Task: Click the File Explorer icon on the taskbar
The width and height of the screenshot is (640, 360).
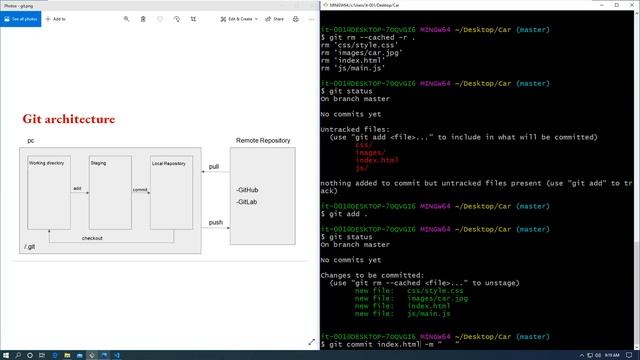Action: pyautogui.click(x=67, y=355)
